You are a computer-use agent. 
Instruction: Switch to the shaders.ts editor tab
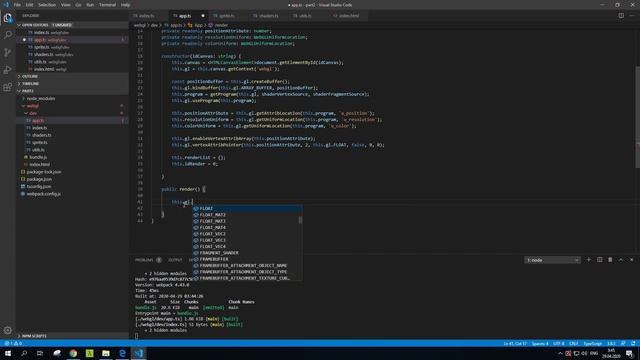click(268, 16)
